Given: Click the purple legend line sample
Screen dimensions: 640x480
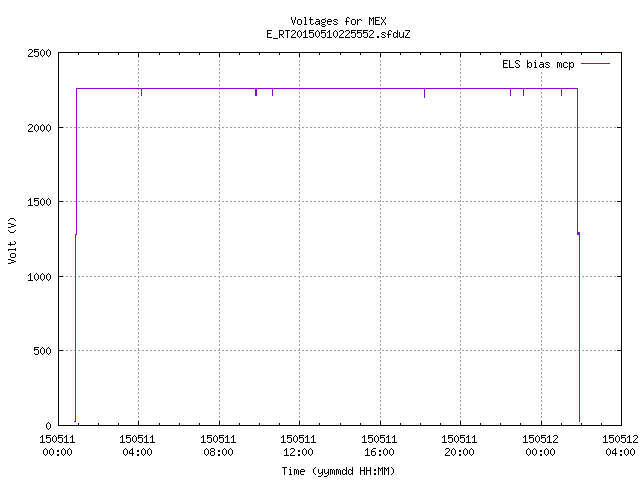Looking at the screenshot, I should point(595,64).
